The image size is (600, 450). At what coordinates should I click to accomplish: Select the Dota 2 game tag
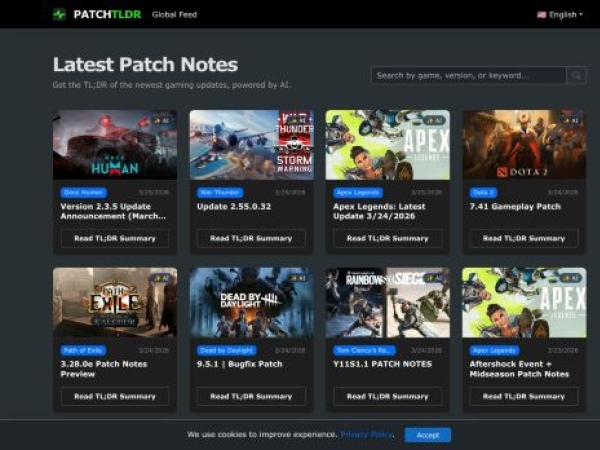coord(483,192)
